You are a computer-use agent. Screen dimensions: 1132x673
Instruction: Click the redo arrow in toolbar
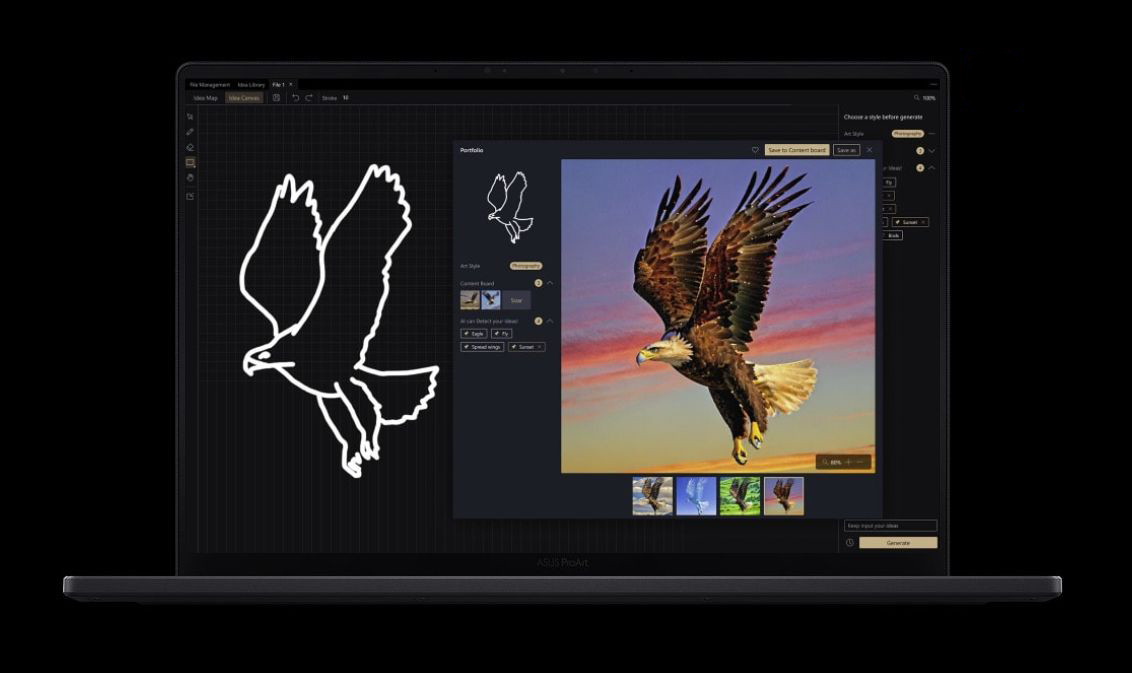click(309, 98)
